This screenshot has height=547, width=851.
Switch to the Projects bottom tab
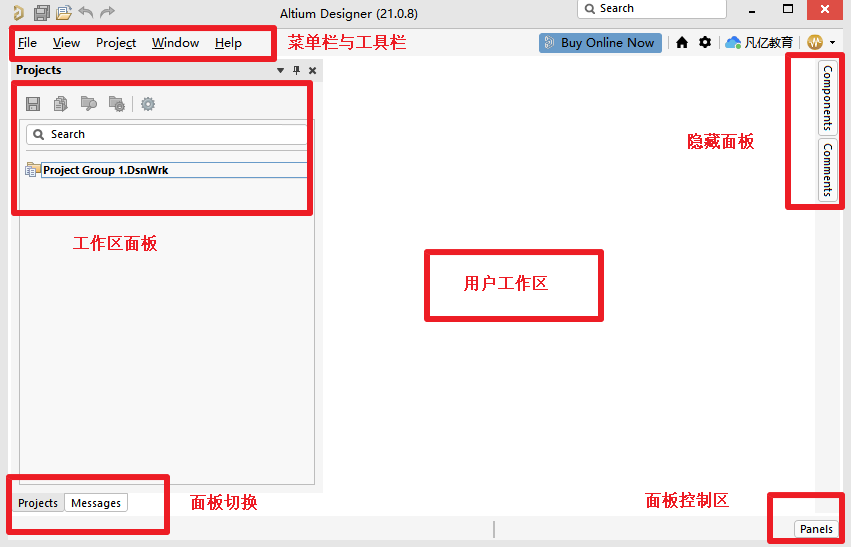coord(38,503)
